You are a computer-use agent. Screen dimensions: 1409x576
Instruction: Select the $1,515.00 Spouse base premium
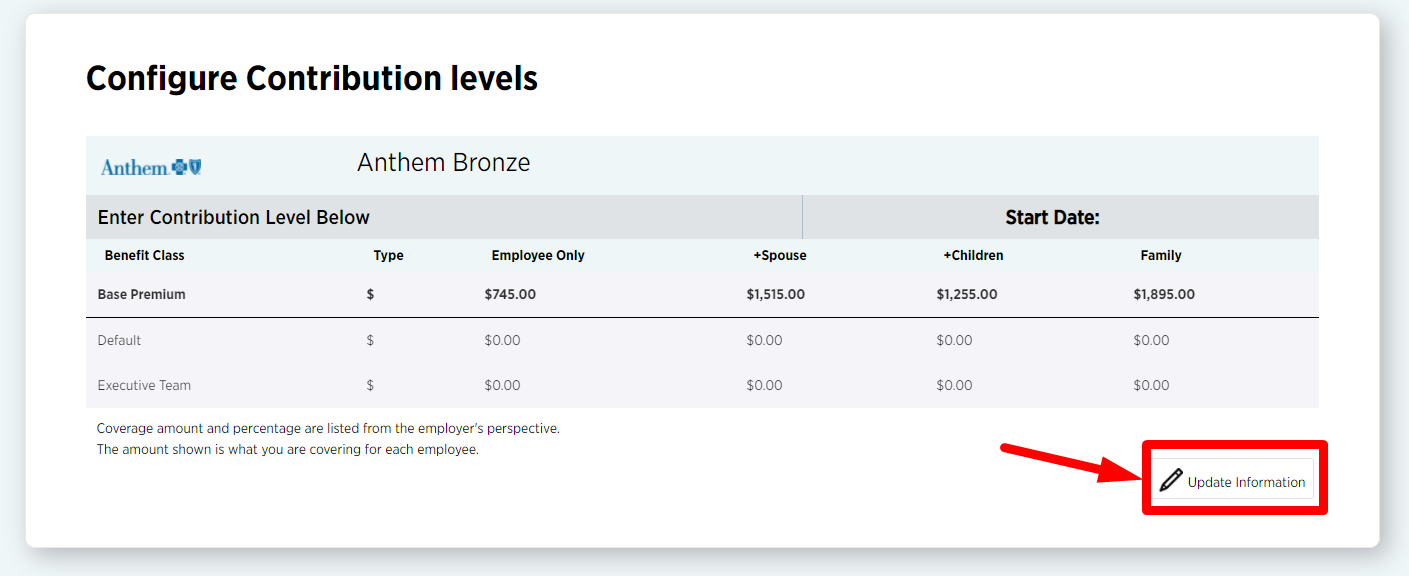(x=775, y=294)
